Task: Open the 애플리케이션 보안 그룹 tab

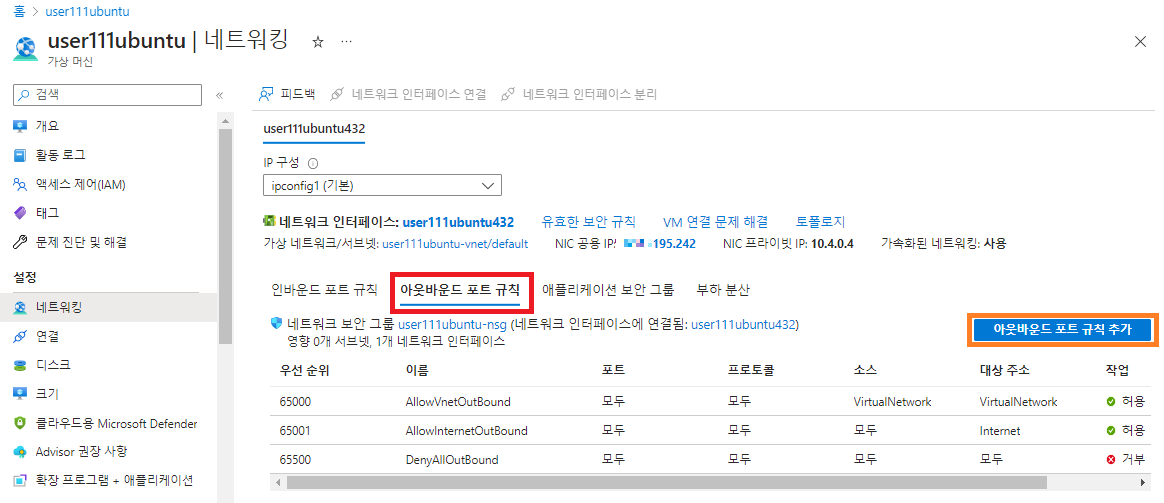Action: pos(608,290)
